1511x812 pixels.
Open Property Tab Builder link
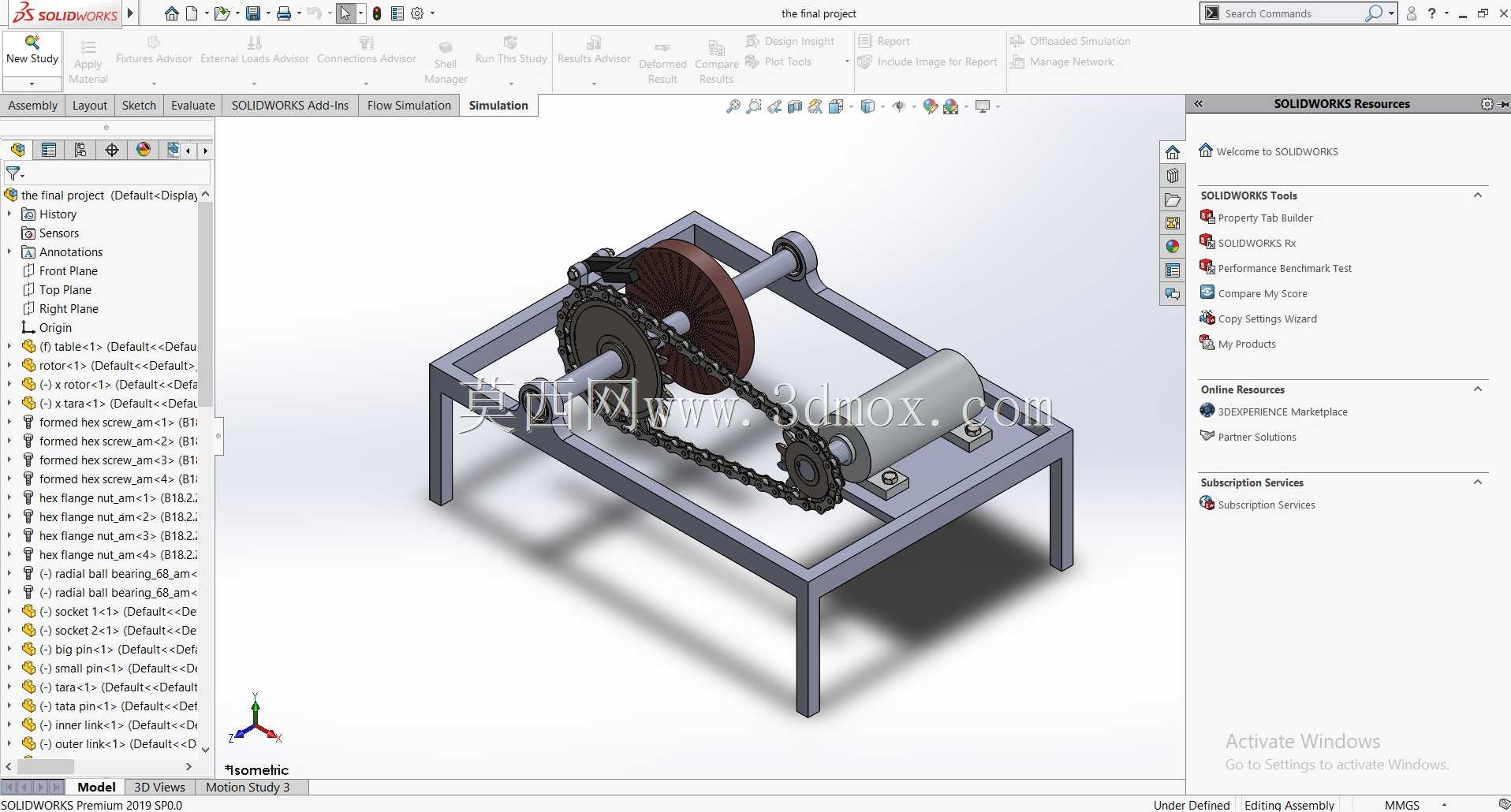point(1265,218)
